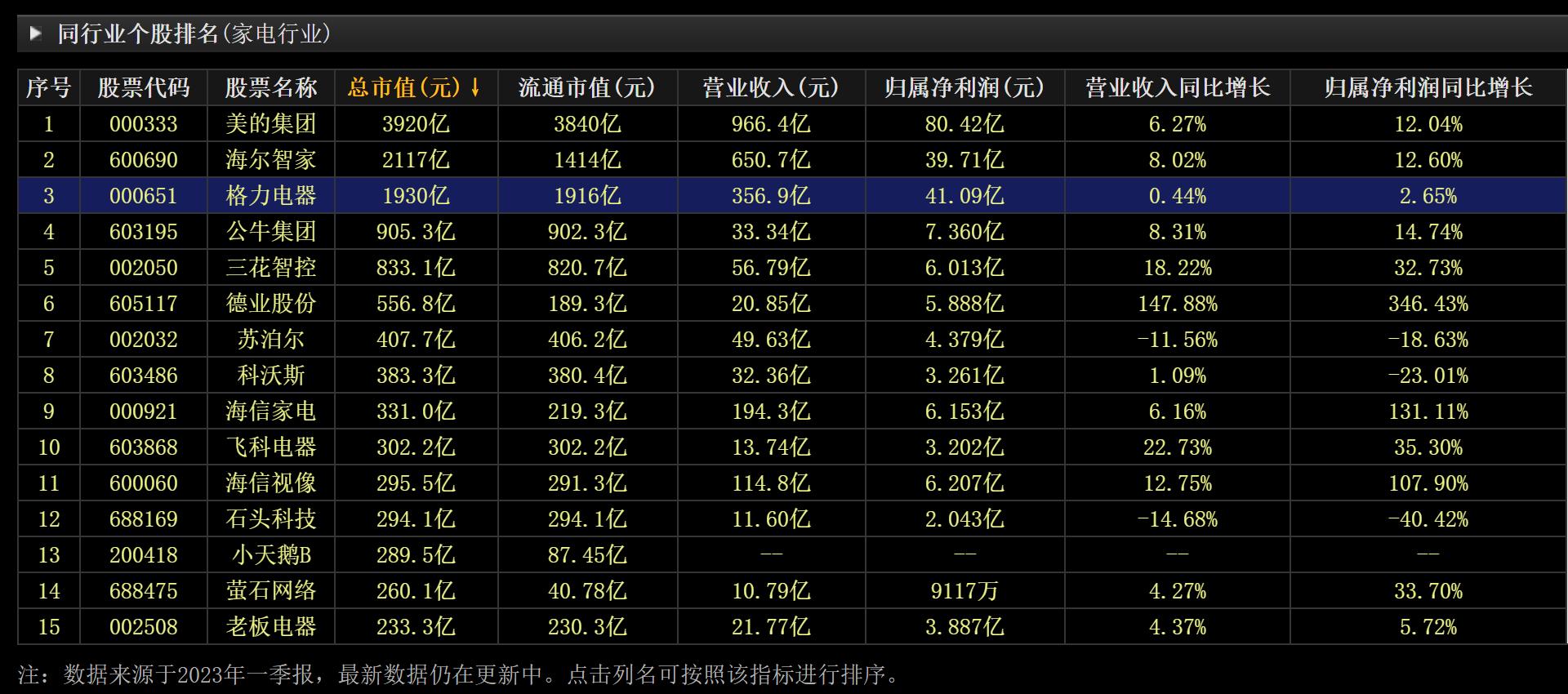Click stock code 000921

tap(144, 412)
